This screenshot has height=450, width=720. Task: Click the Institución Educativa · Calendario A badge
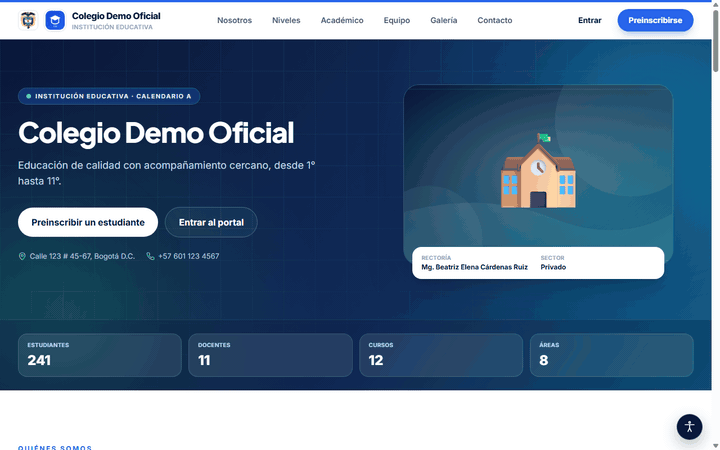coord(109,96)
